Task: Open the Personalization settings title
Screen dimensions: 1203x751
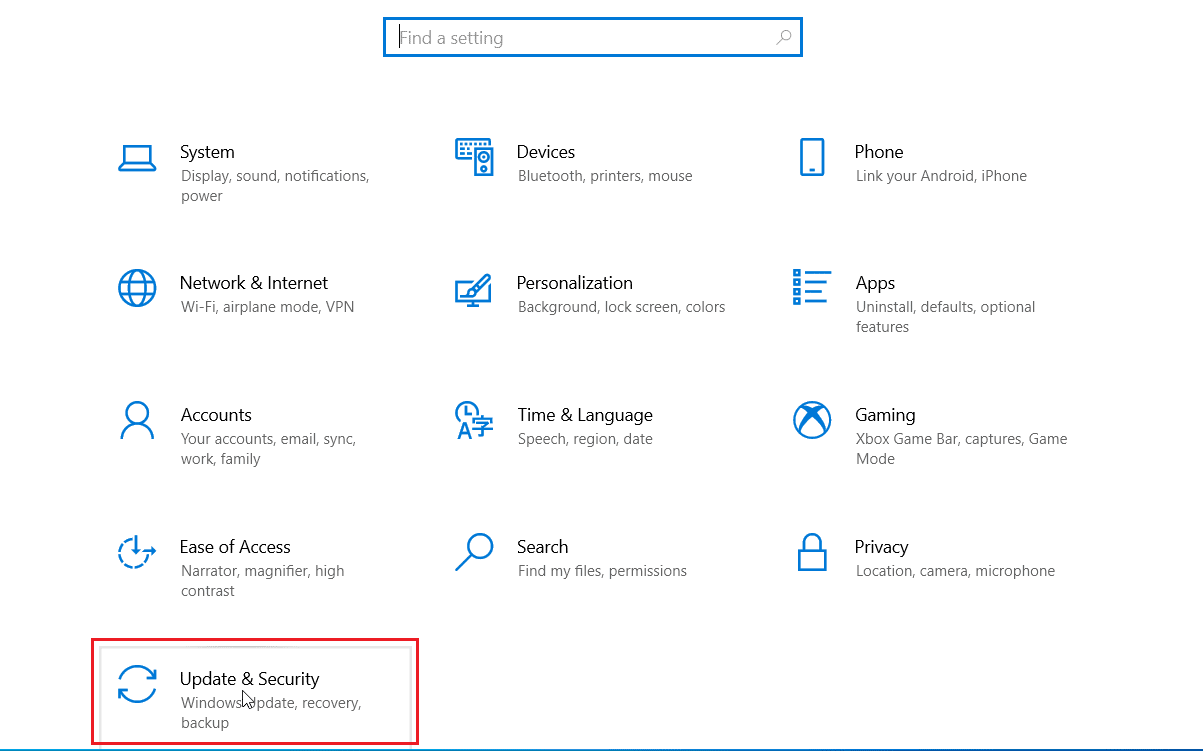Action: 575,283
